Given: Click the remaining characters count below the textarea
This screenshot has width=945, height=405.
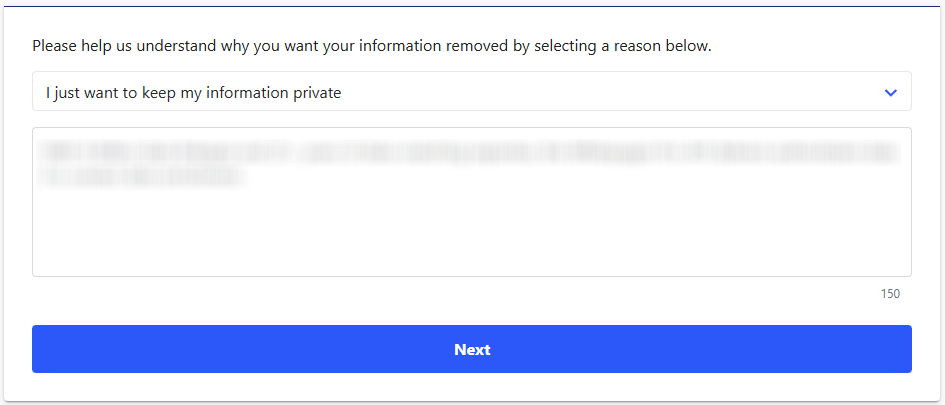Looking at the screenshot, I should coord(890,294).
